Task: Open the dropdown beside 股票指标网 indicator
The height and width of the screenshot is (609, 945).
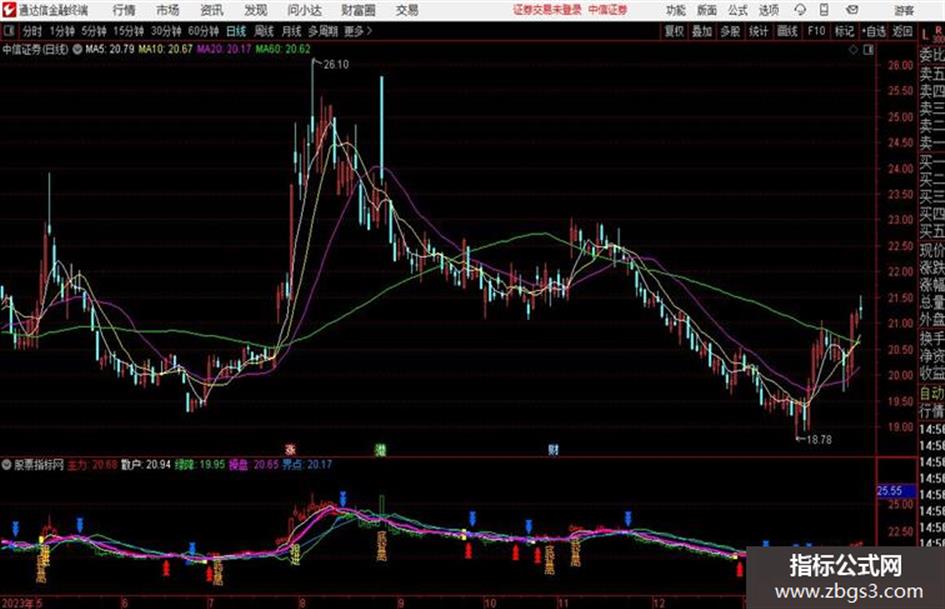Action: point(7,465)
